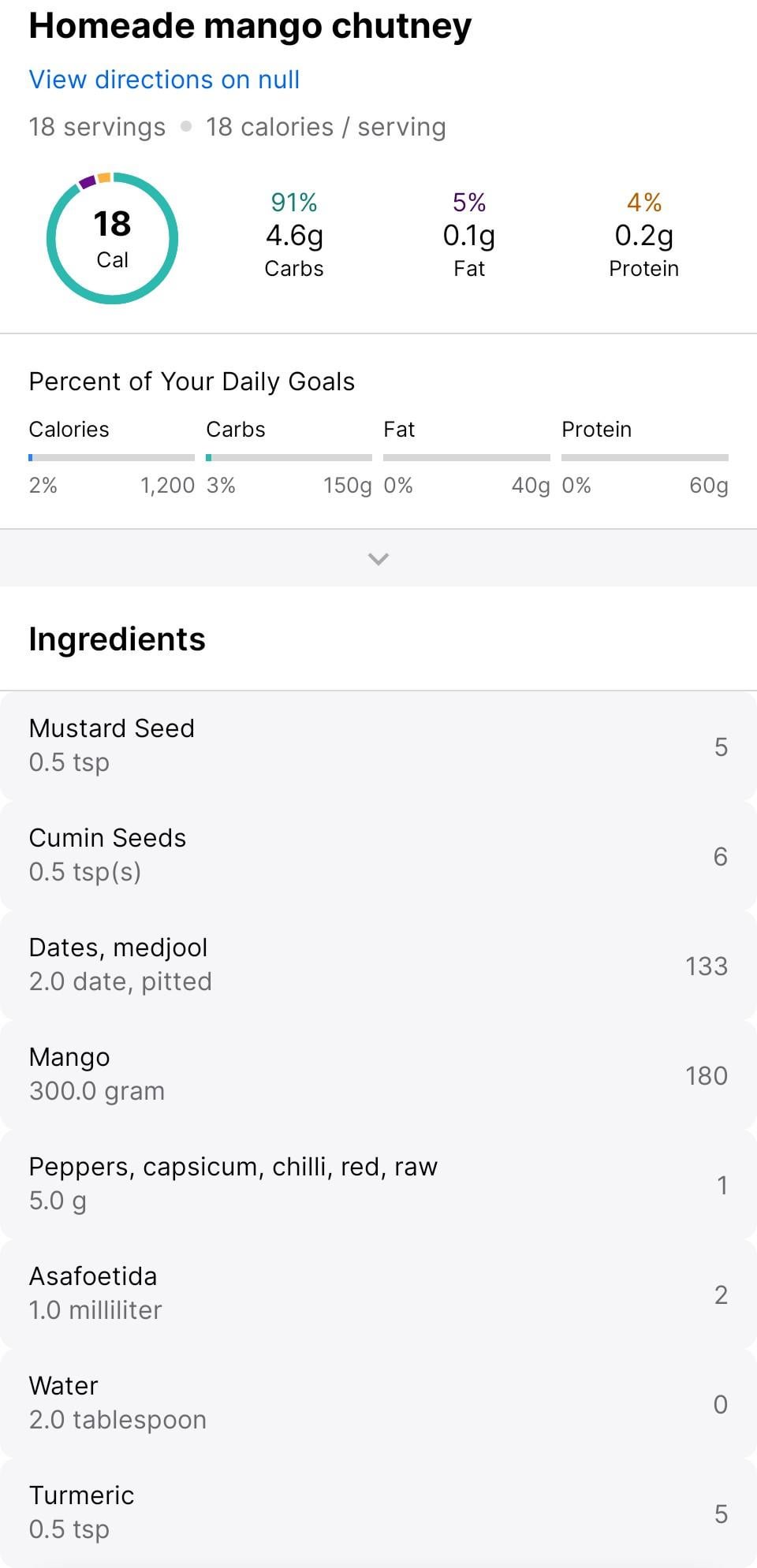Tap the Homeade mango chutney title
The width and height of the screenshot is (757, 1568).
point(250,26)
